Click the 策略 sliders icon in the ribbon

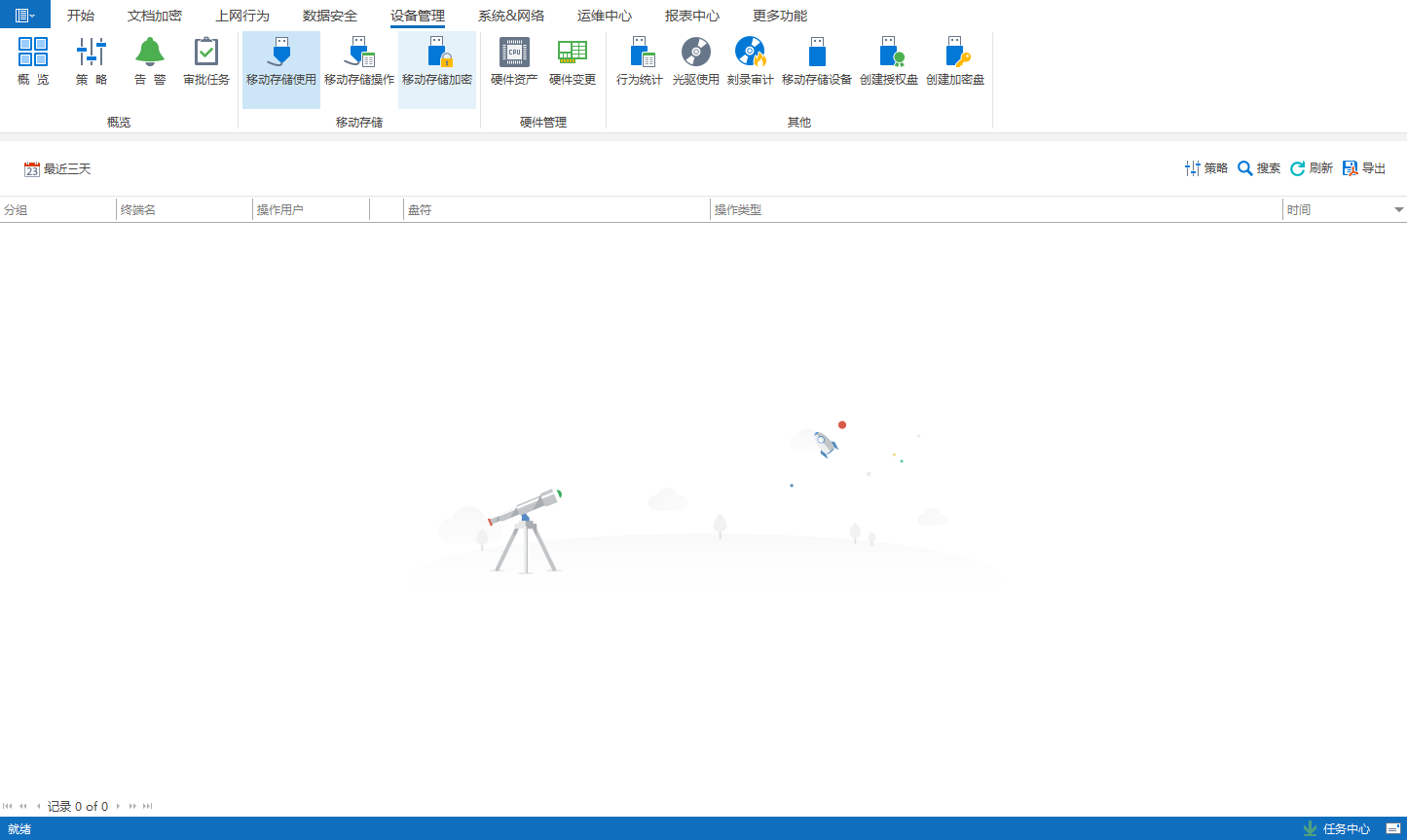coord(92,61)
